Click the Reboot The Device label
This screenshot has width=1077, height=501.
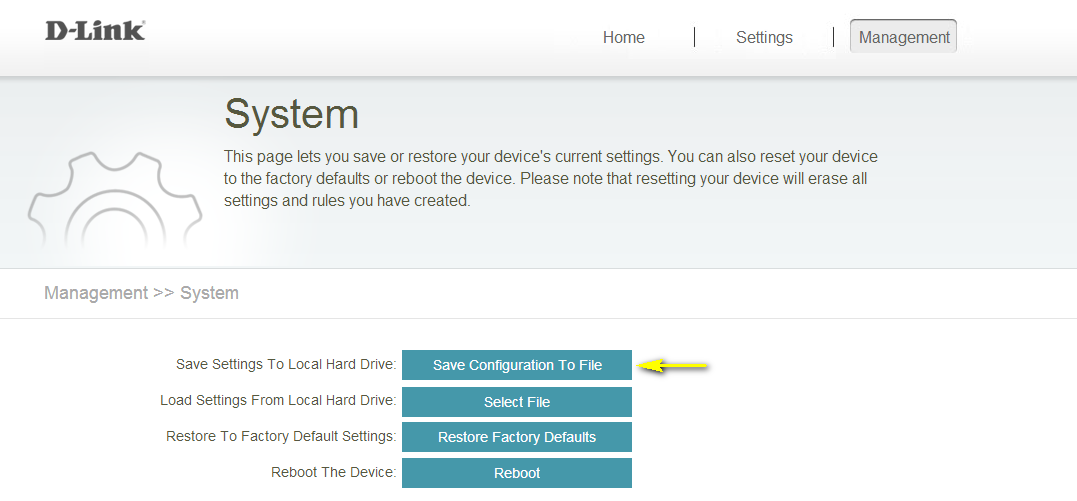coord(333,473)
